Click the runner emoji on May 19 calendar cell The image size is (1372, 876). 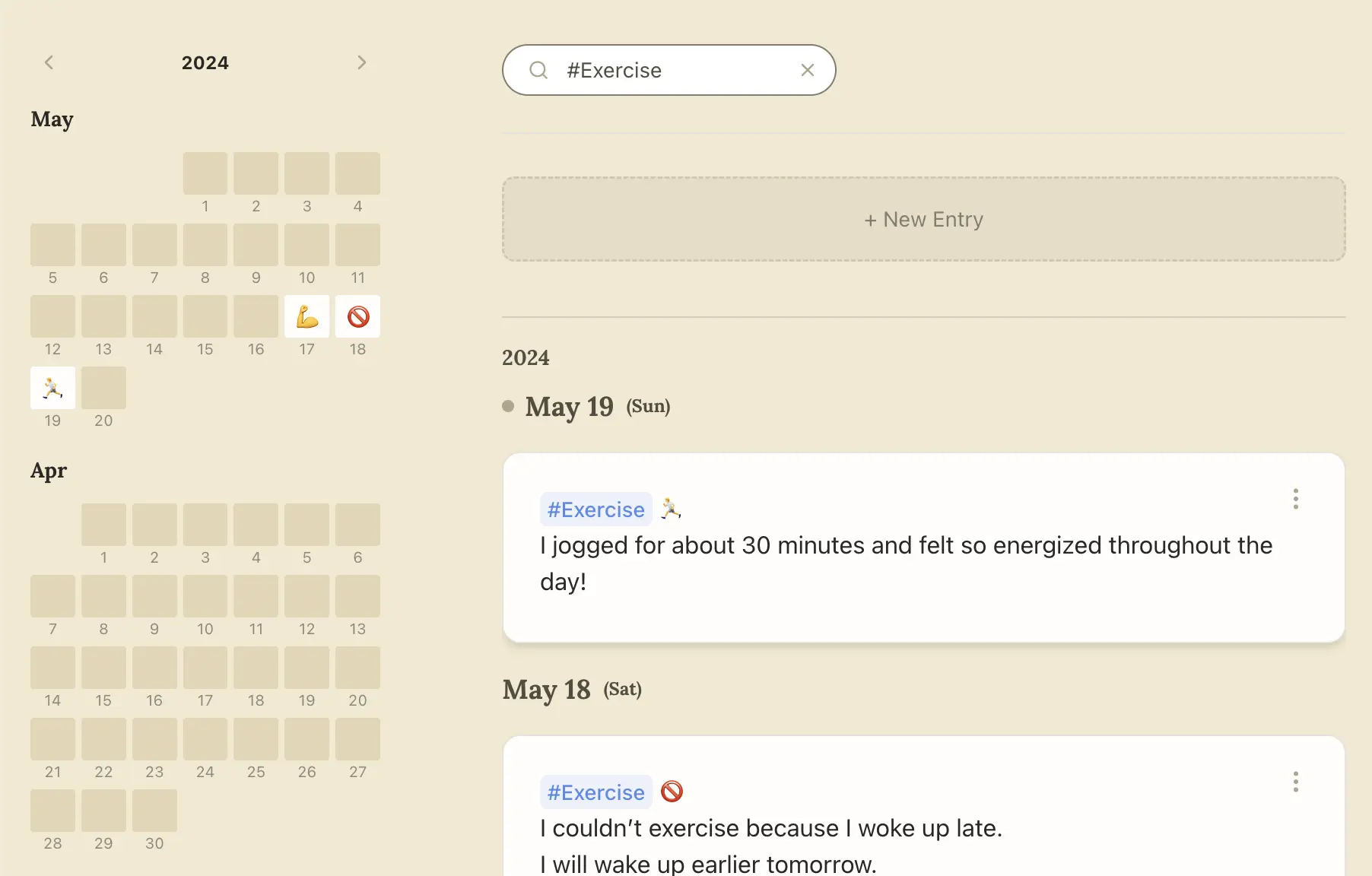tap(52, 388)
